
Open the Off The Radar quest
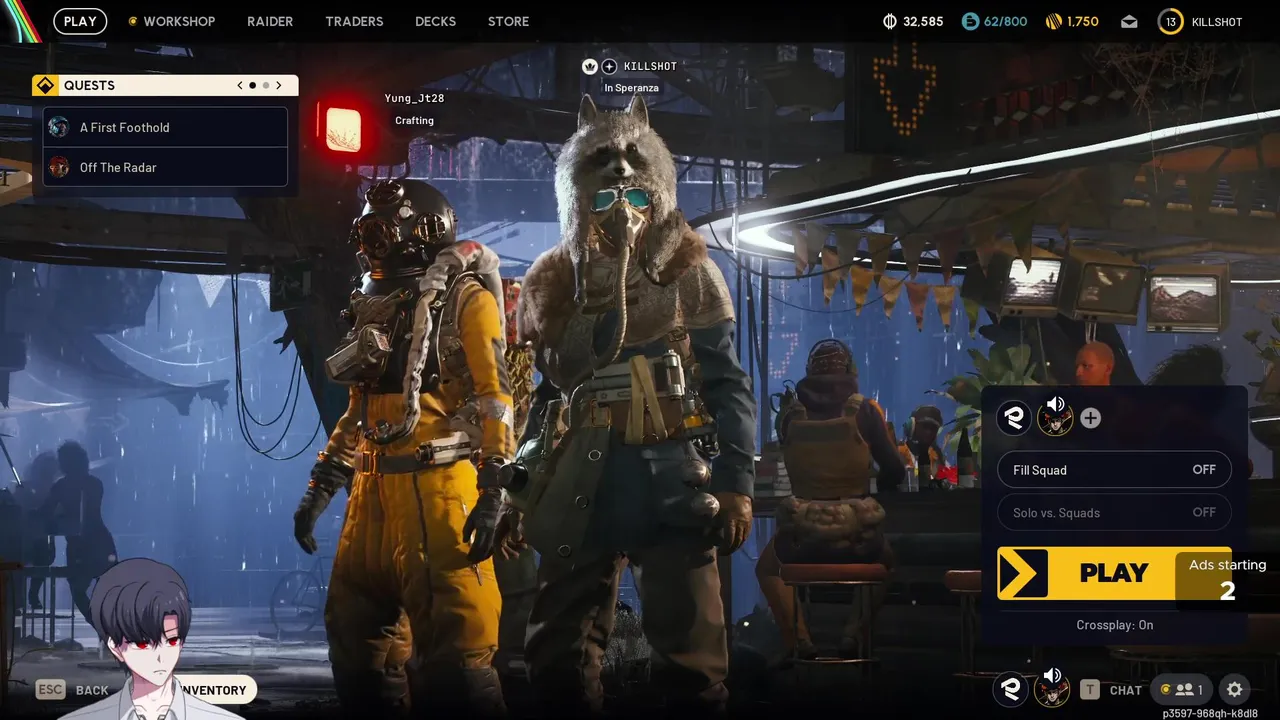(165, 167)
